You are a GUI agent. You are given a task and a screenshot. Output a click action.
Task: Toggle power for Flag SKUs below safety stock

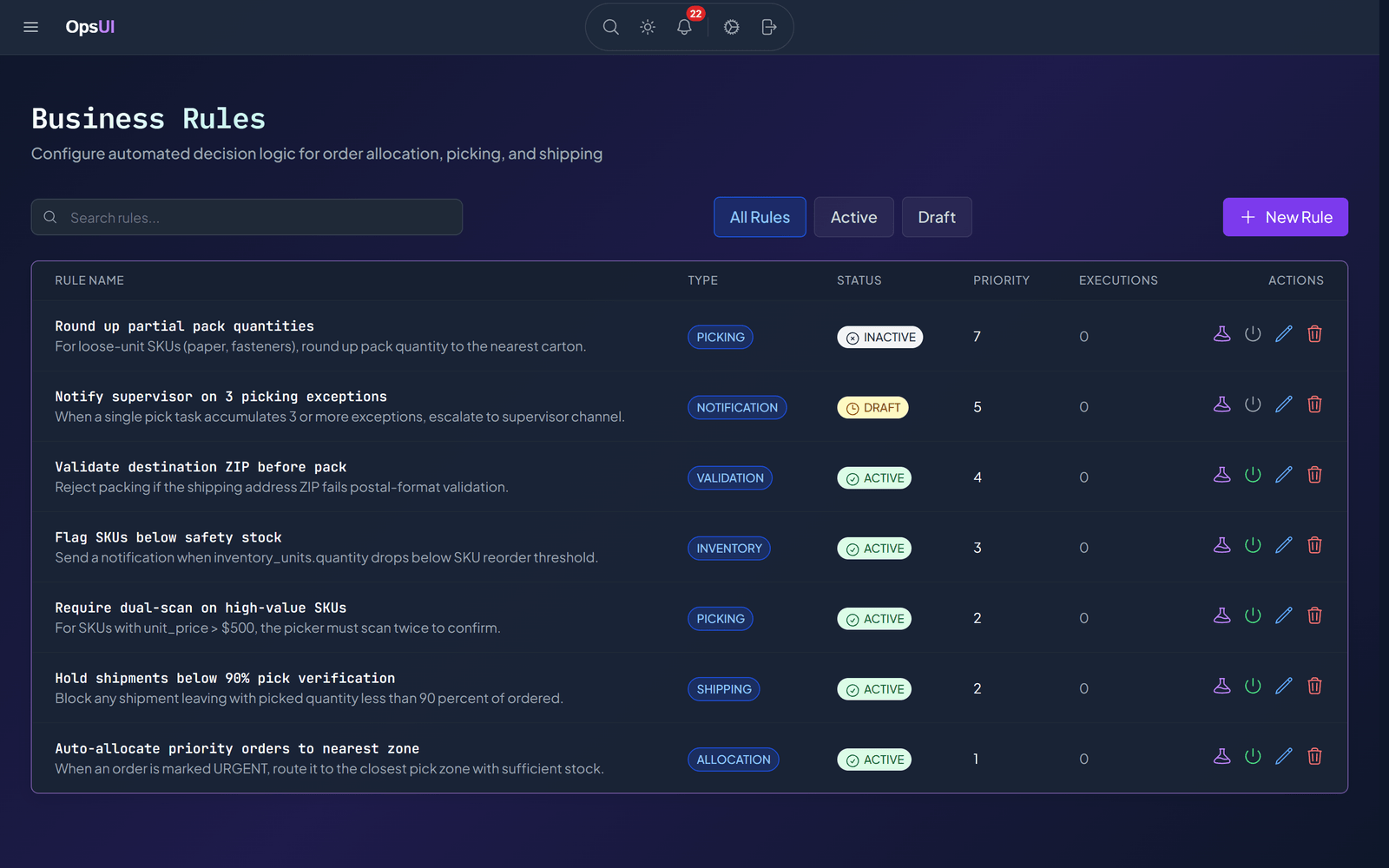1253,545
